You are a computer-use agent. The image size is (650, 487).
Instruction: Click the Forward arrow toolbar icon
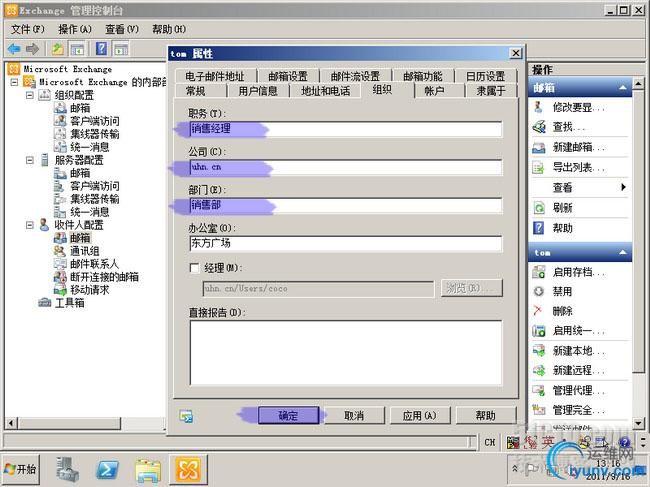(32, 49)
